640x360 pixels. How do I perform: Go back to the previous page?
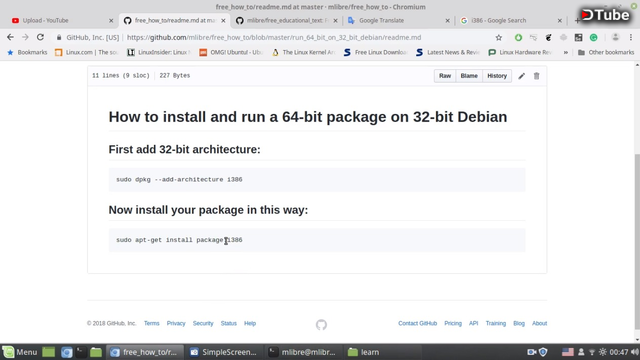click(x=10, y=37)
